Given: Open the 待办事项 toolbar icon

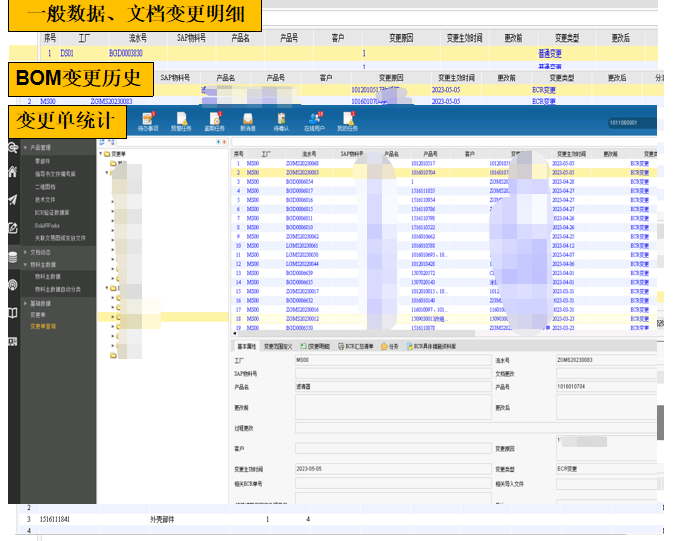Looking at the screenshot, I should [x=149, y=121].
